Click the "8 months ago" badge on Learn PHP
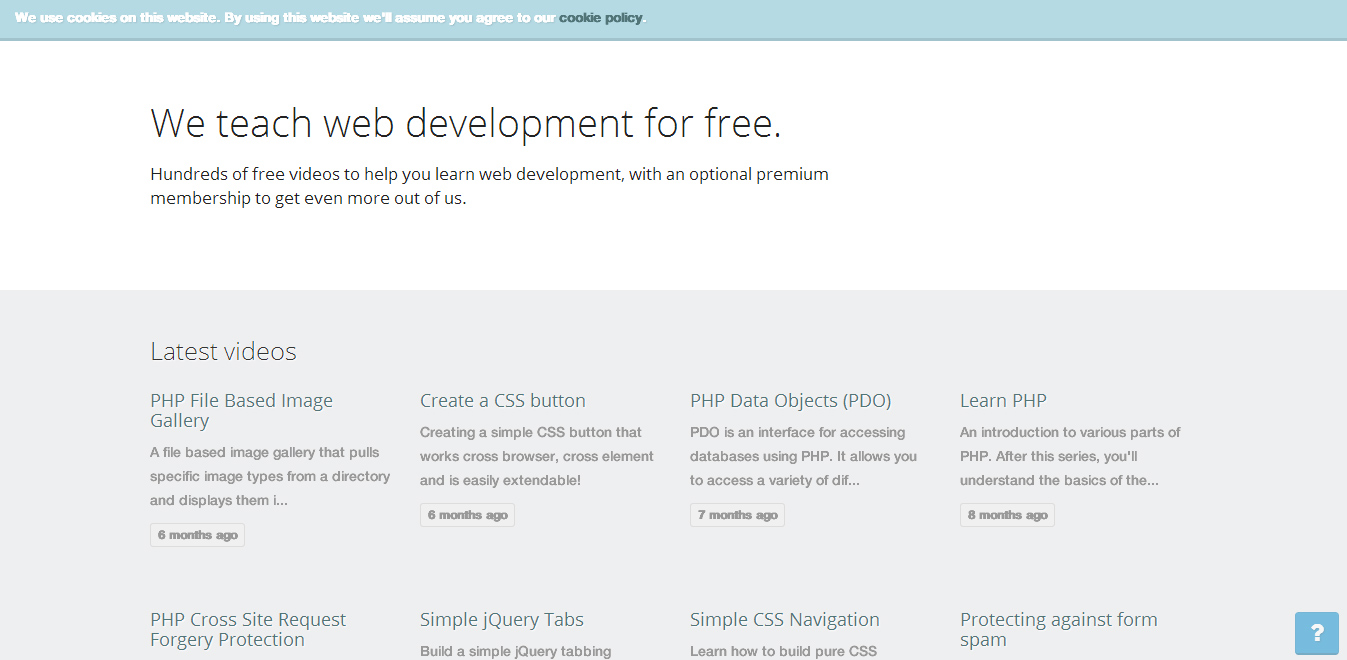Viewport: 1347px width, 660px height. pos(1007,514)
